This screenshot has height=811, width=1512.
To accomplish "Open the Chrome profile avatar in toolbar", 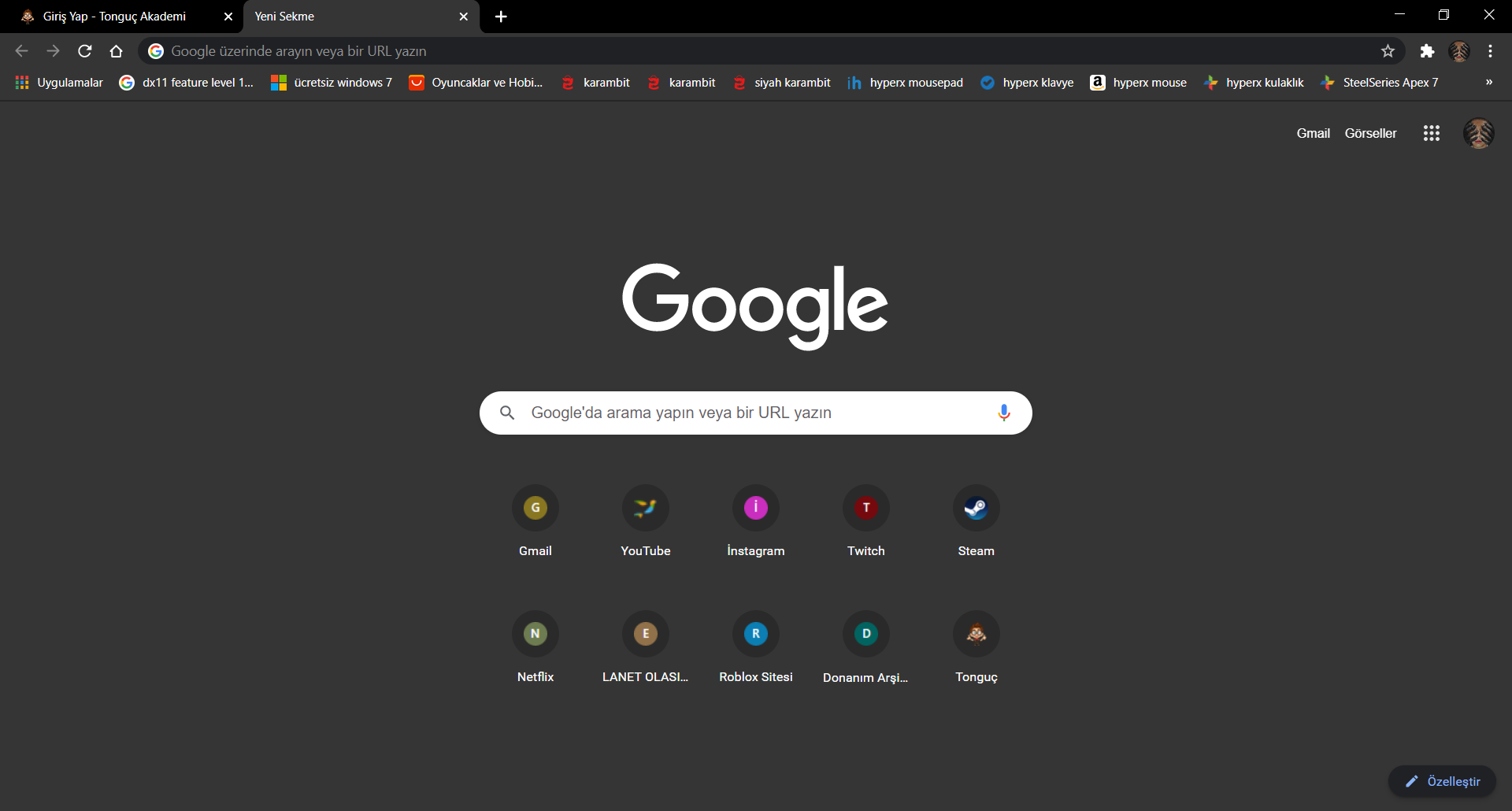I will click(x=1459, y=51).
